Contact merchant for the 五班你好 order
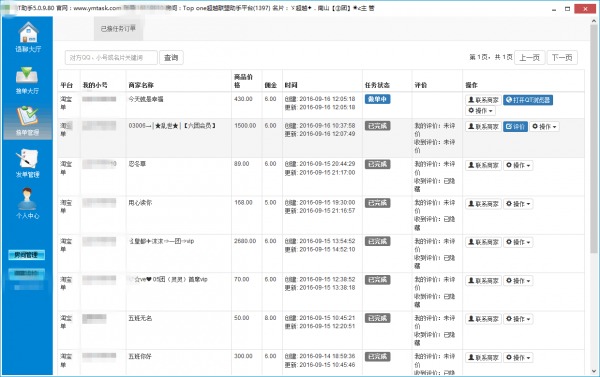Viewport: 600px width, 377px height. click(483, 358)
